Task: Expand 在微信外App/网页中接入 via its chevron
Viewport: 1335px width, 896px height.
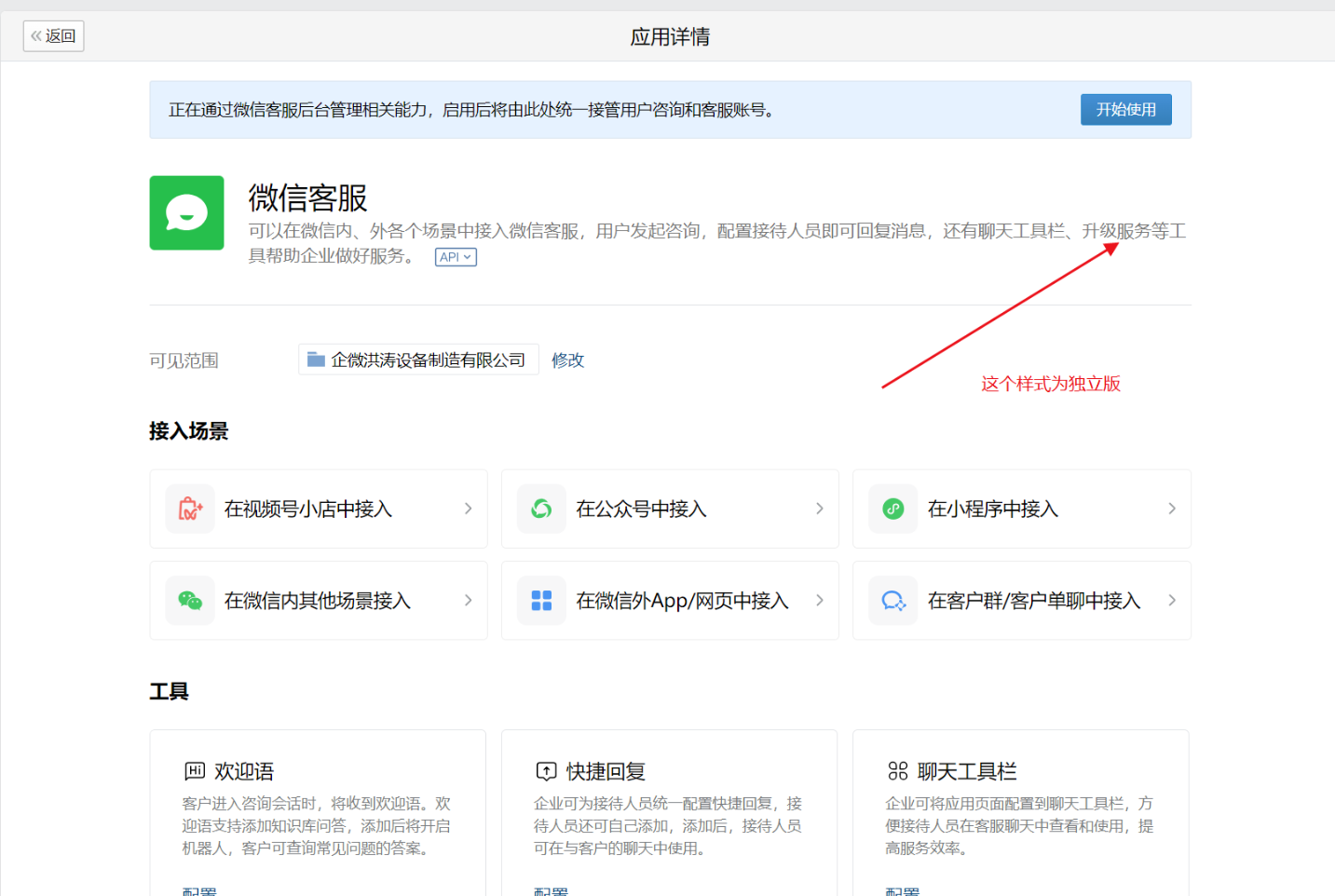Action: pos(820,601)
